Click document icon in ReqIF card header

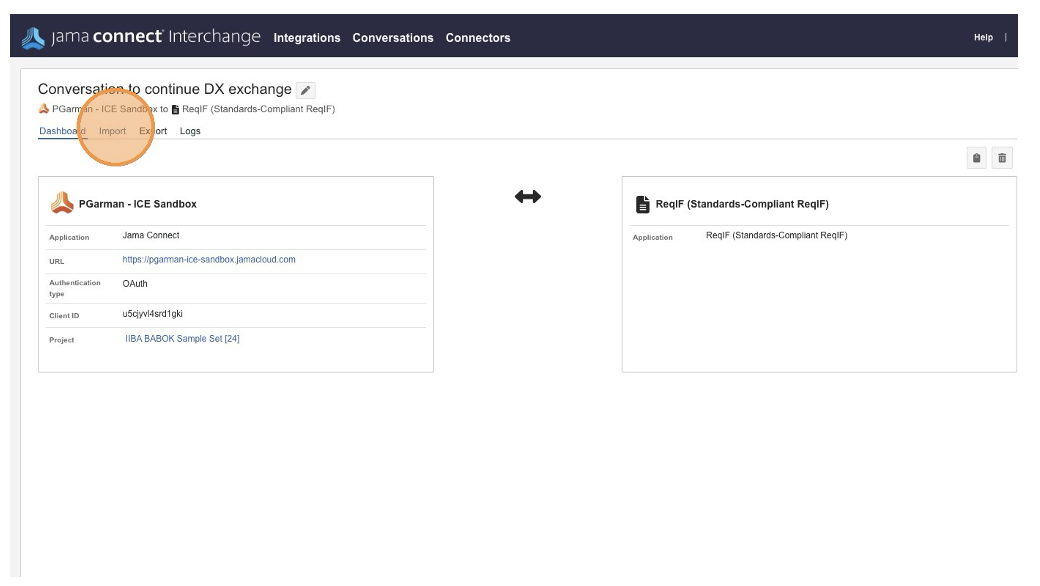coord(642,204)
